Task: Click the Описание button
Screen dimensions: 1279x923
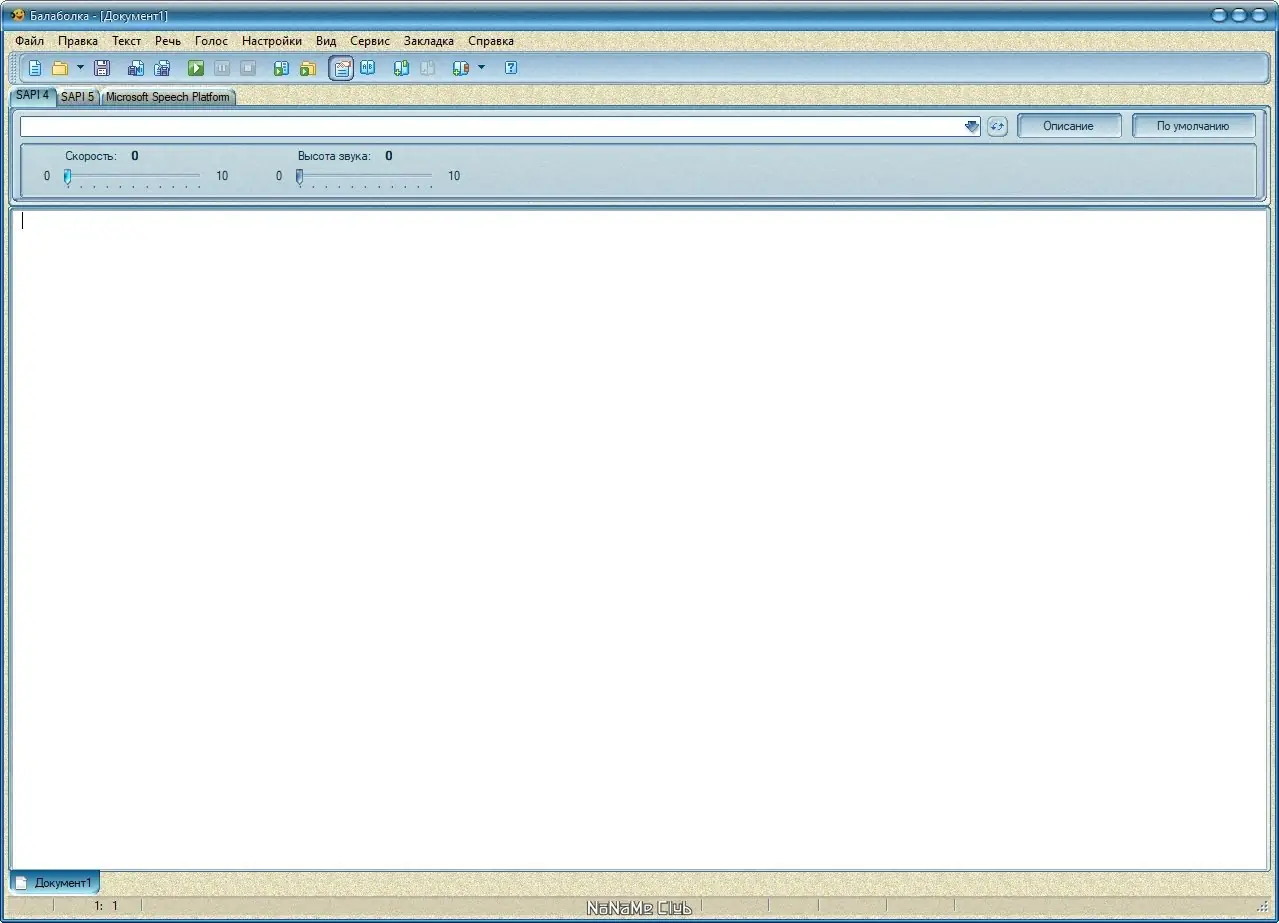Action: coord(1069,126)
